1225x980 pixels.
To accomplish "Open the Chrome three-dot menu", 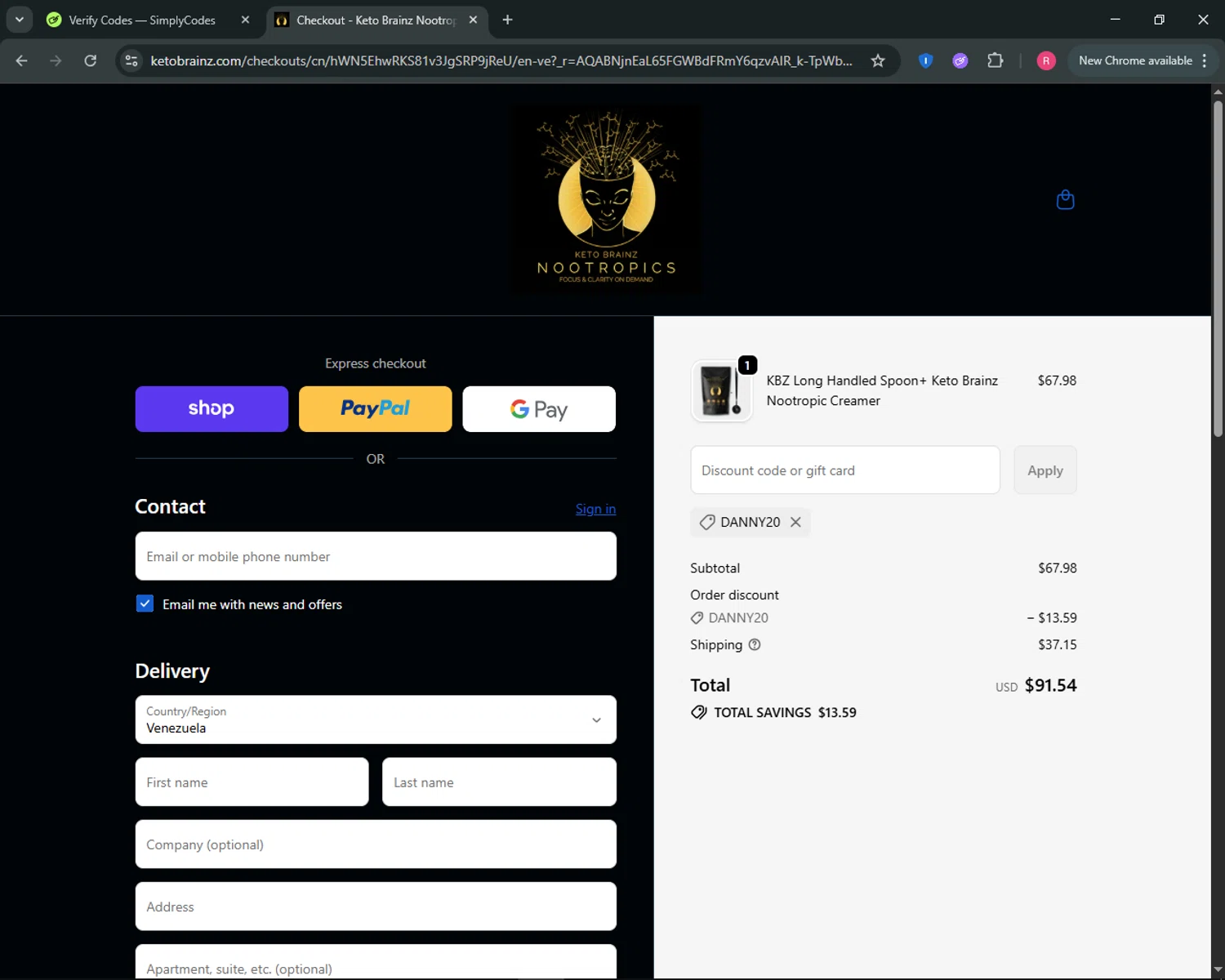I will click(x=1205, y=60).
